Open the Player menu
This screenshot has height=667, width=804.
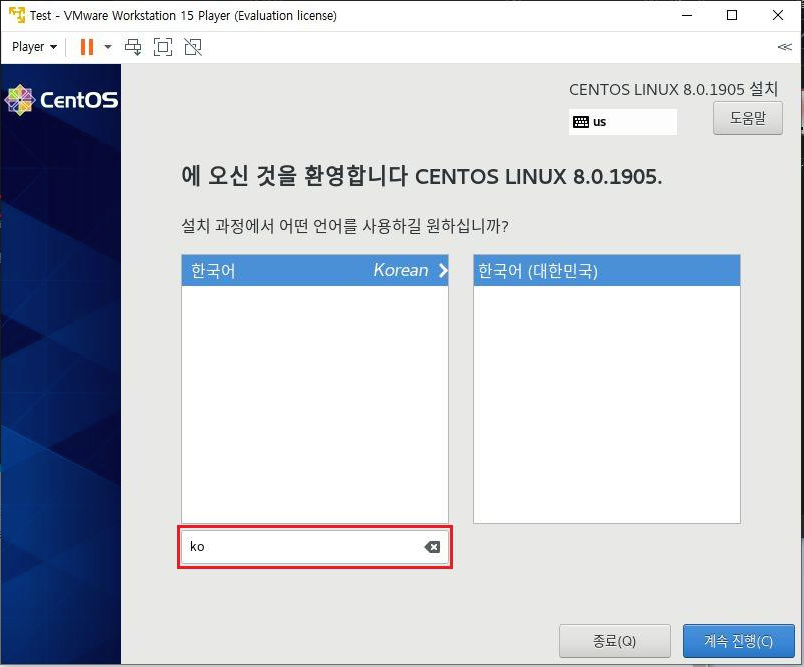34,47
